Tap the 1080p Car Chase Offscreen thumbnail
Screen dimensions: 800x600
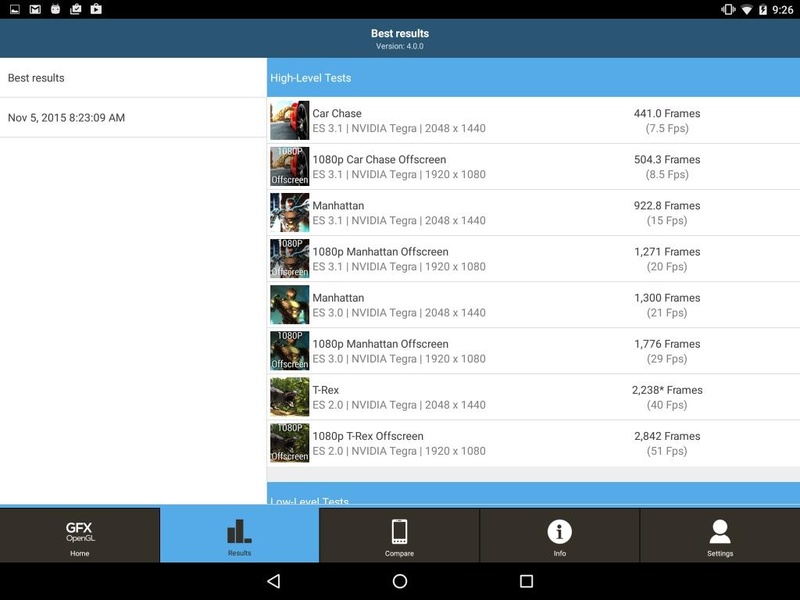click(289, 166)
